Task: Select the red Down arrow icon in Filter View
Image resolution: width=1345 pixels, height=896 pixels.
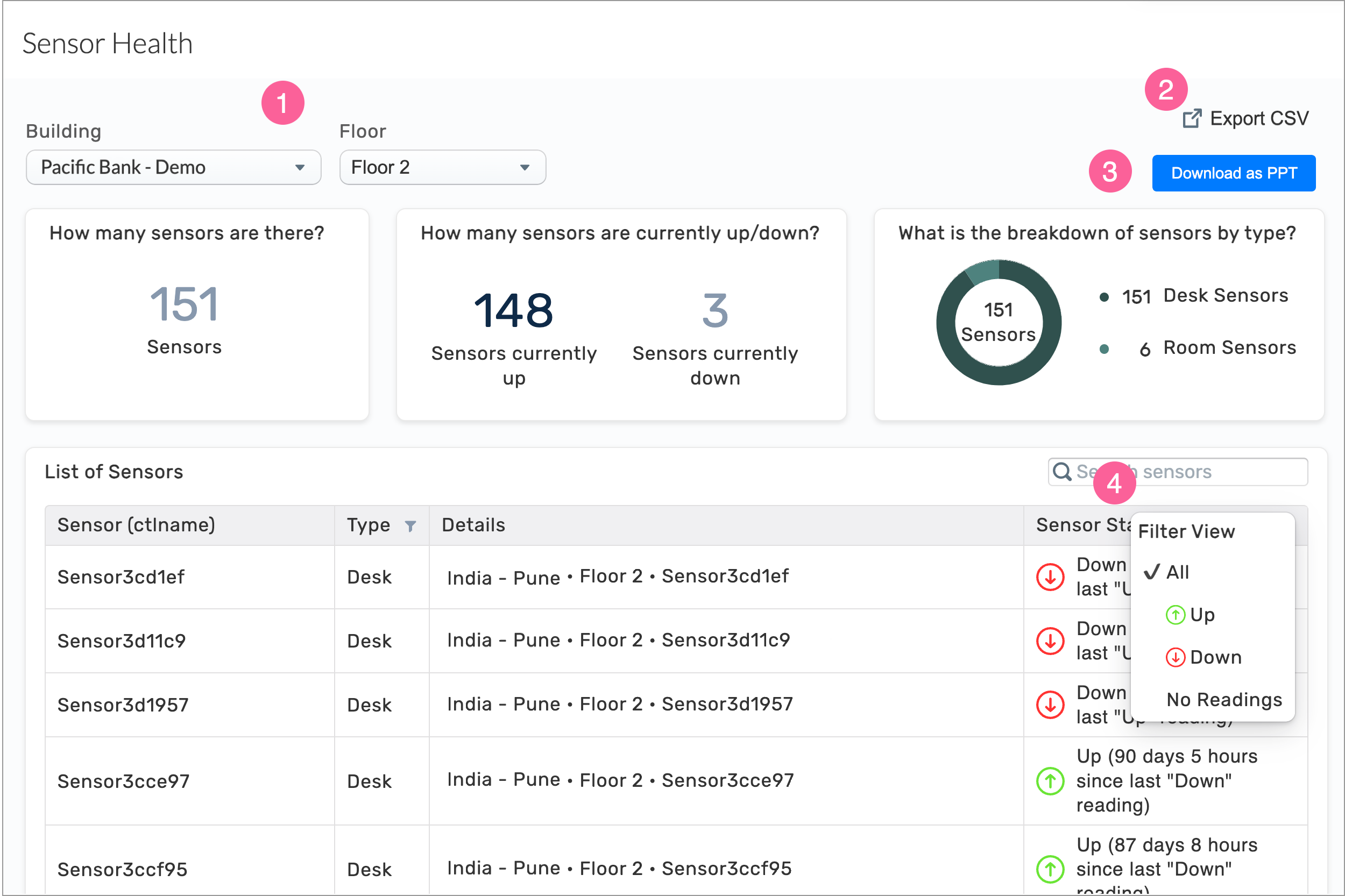Action: (x=1175, y=657)
